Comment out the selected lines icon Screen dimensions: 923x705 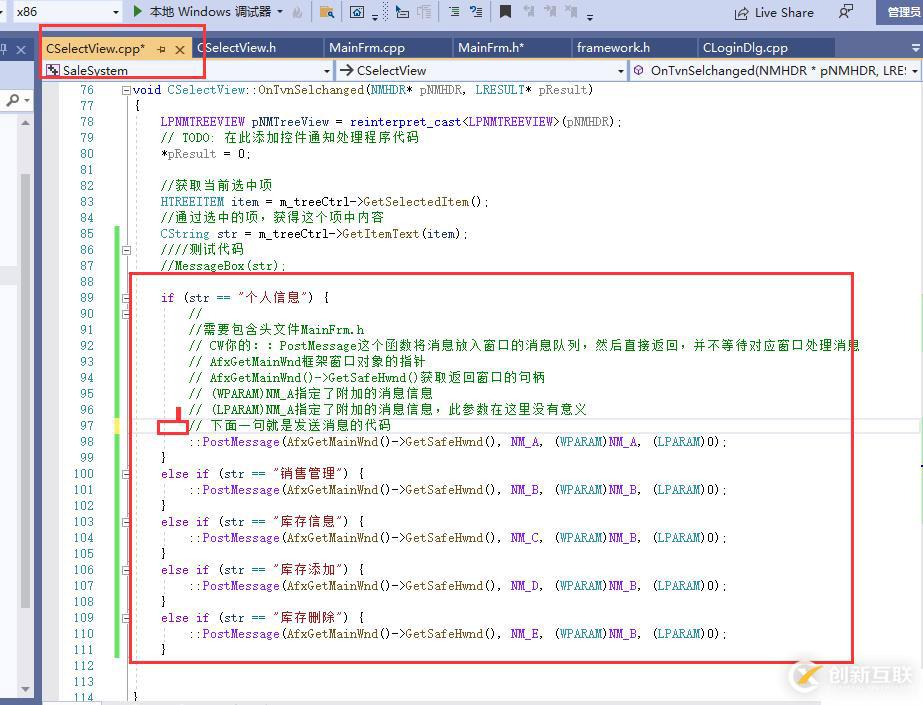click(x=454, y=12)
